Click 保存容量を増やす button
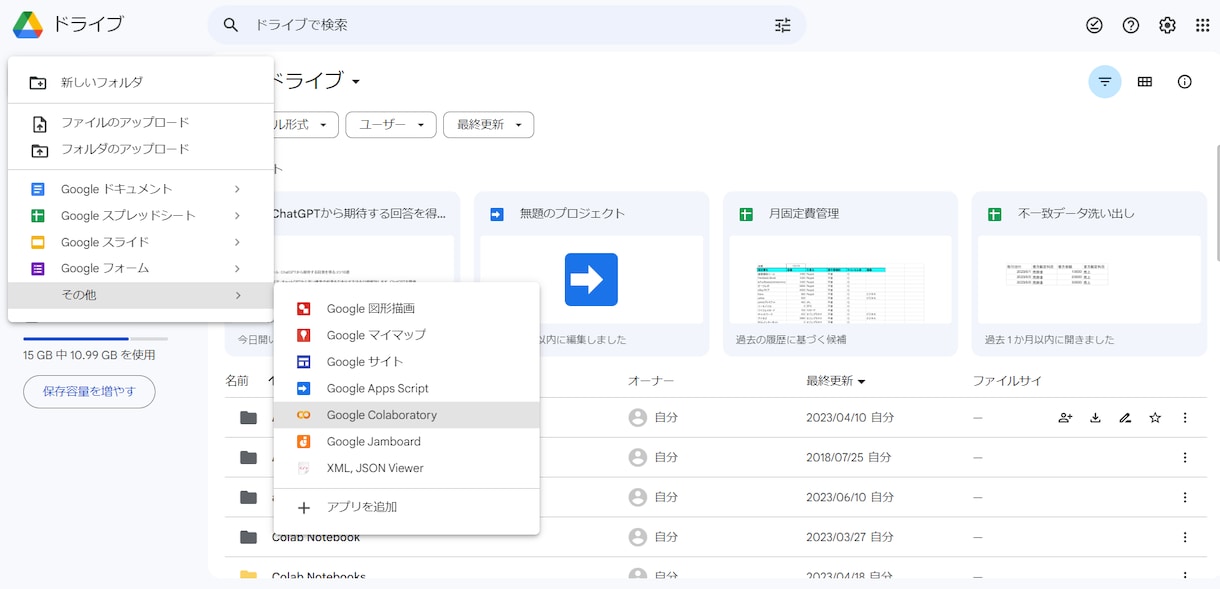 89,392
